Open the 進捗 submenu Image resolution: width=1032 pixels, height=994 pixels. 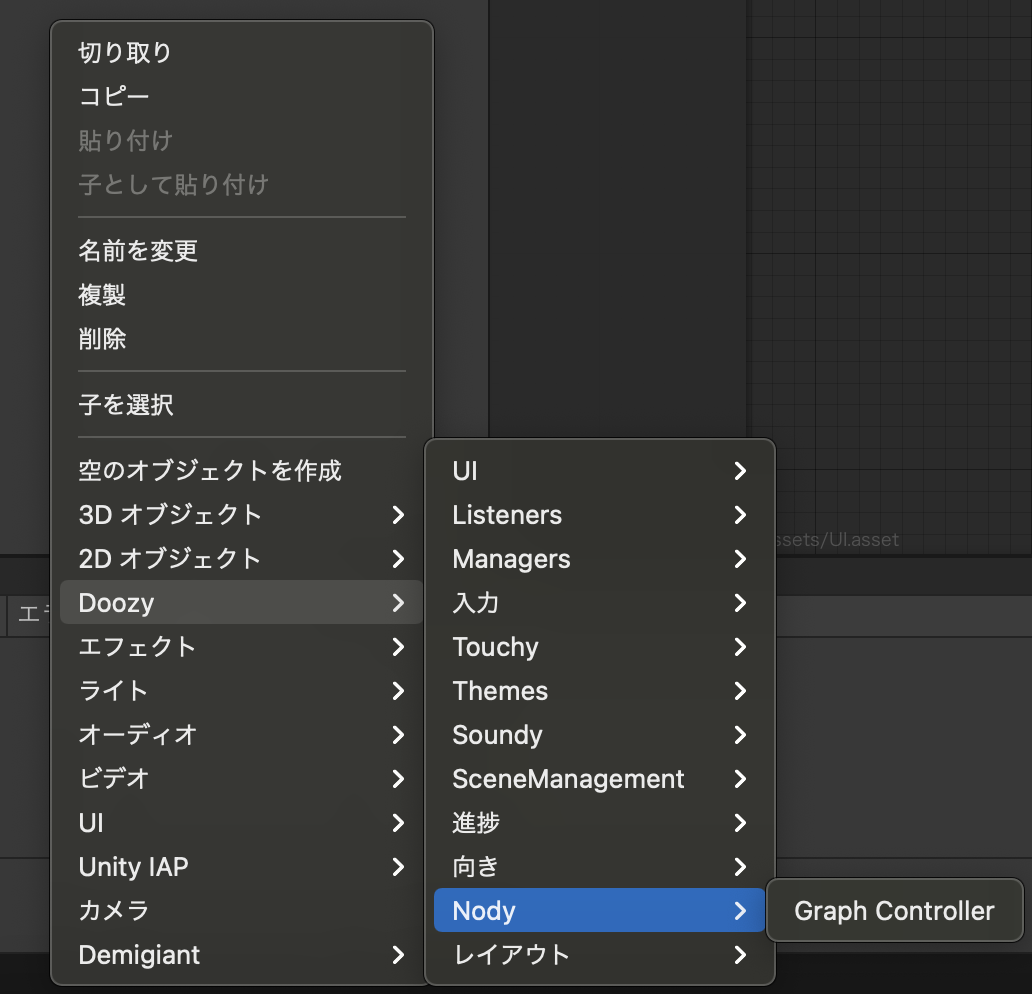pos(600,823)
